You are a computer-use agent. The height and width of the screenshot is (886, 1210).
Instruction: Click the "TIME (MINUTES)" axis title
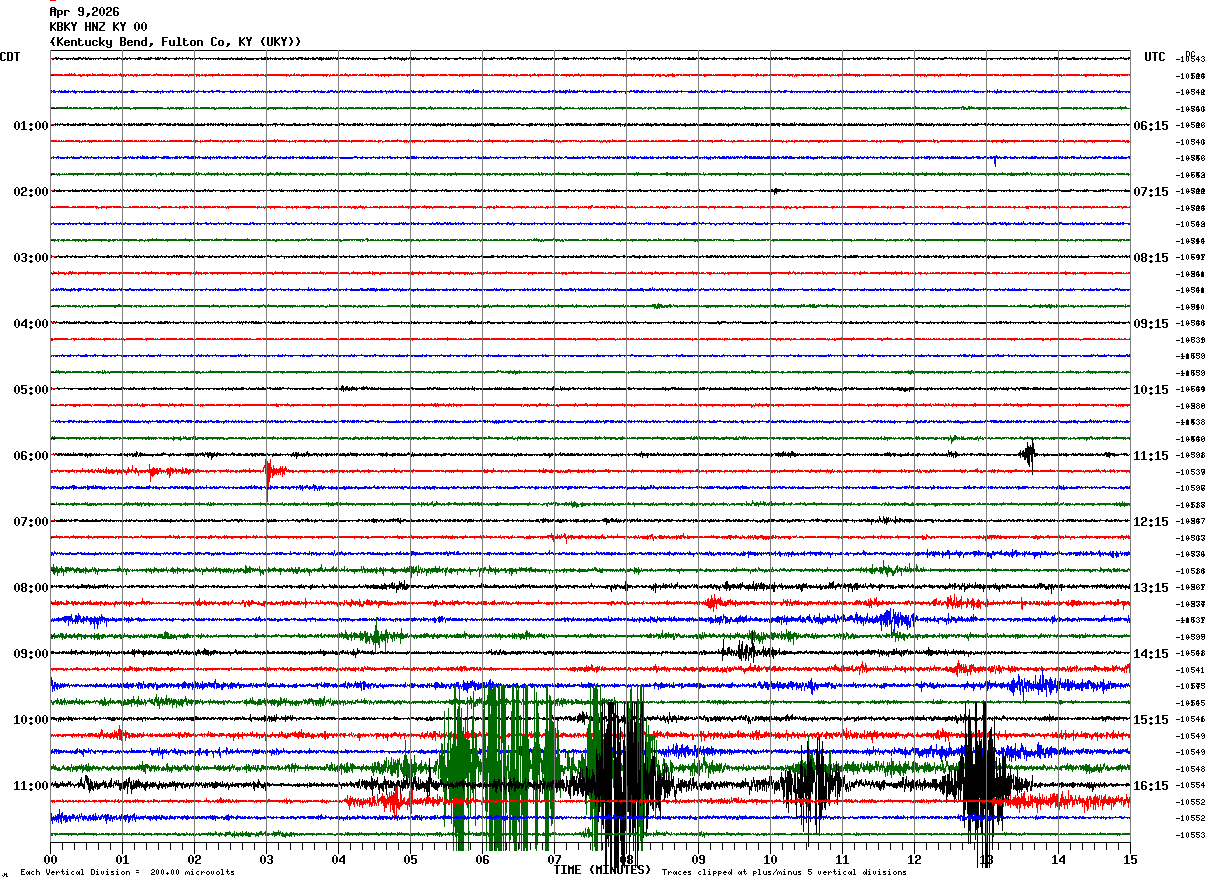[602, 870]
